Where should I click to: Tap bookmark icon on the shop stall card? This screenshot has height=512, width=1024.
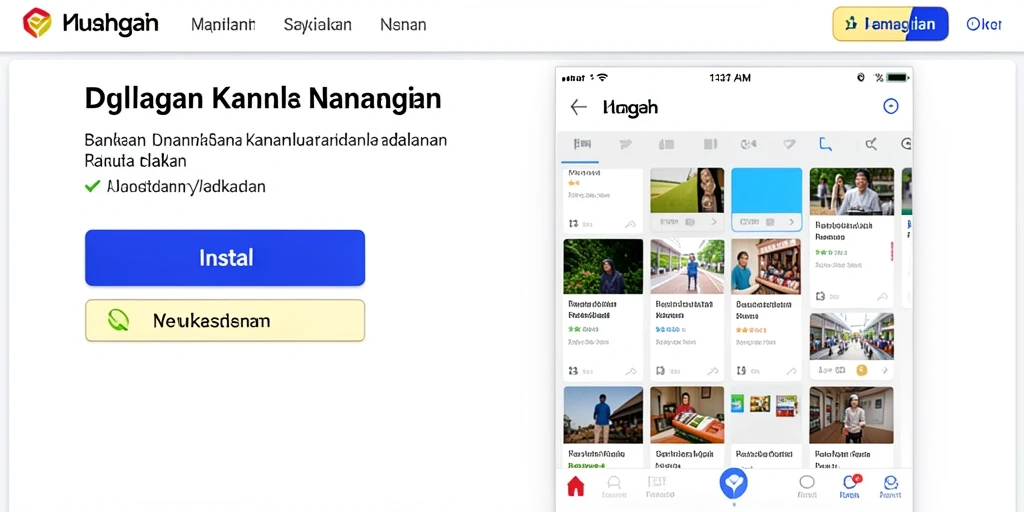point(741,371)
